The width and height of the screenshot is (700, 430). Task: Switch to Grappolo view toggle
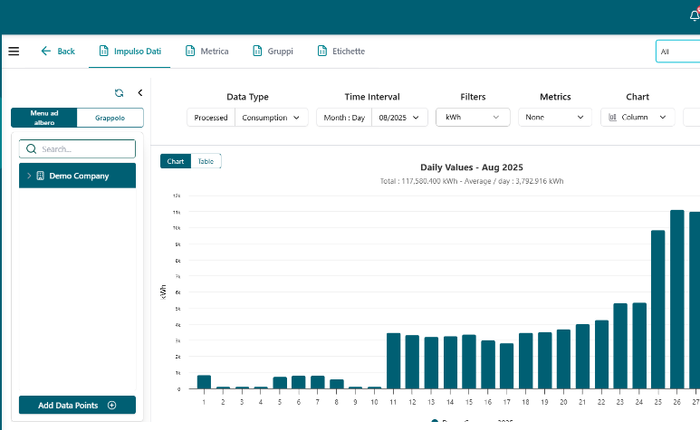pyautogui.click(x=110, y=118)
